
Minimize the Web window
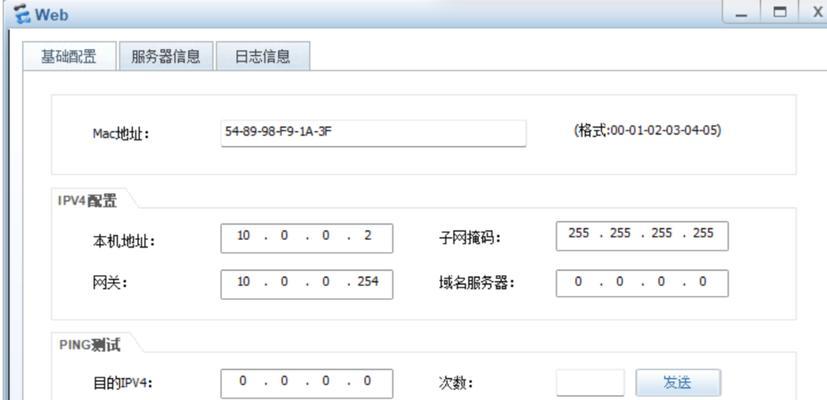pos(741,13)
